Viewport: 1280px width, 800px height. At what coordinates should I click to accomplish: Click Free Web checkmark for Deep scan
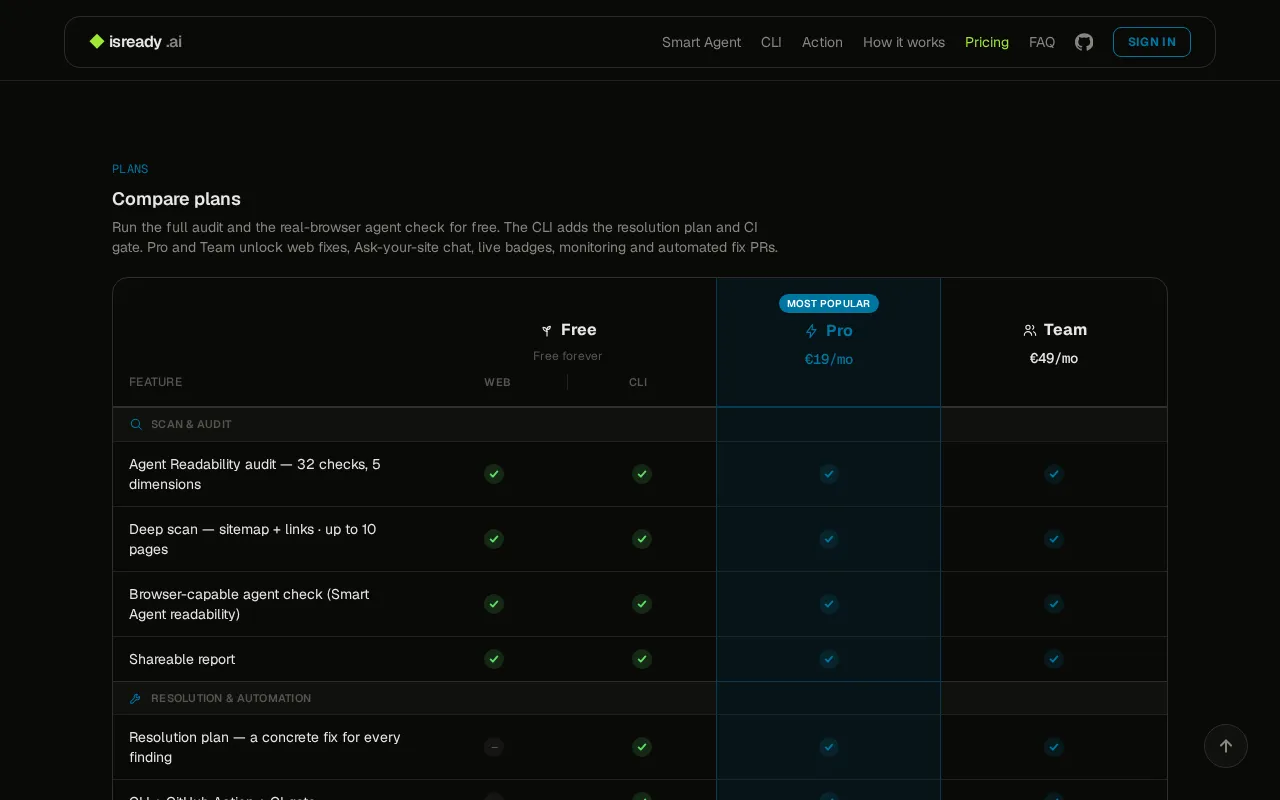[x=494, y=539]
